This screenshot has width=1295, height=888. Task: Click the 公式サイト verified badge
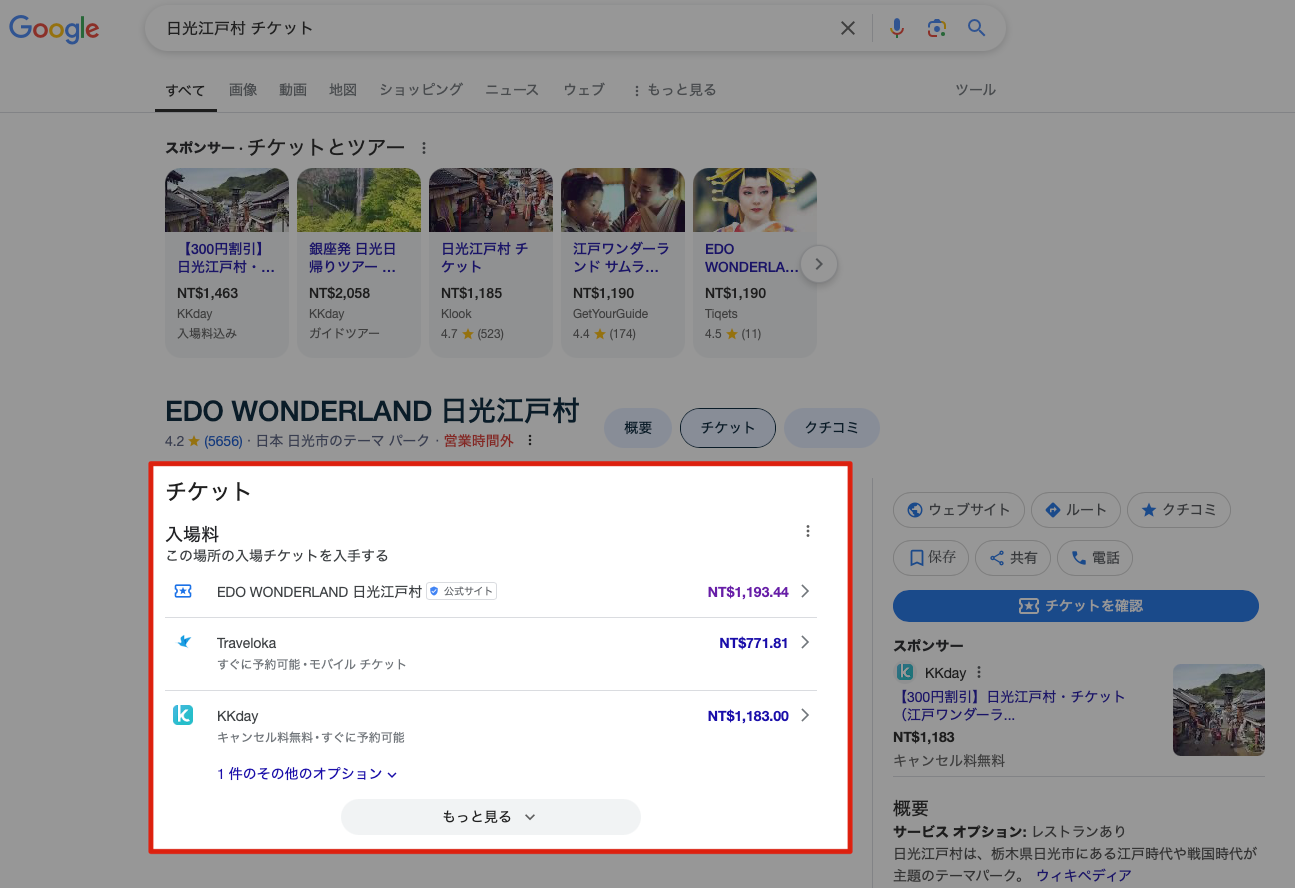pyautogui.click(x=462, y=591)
